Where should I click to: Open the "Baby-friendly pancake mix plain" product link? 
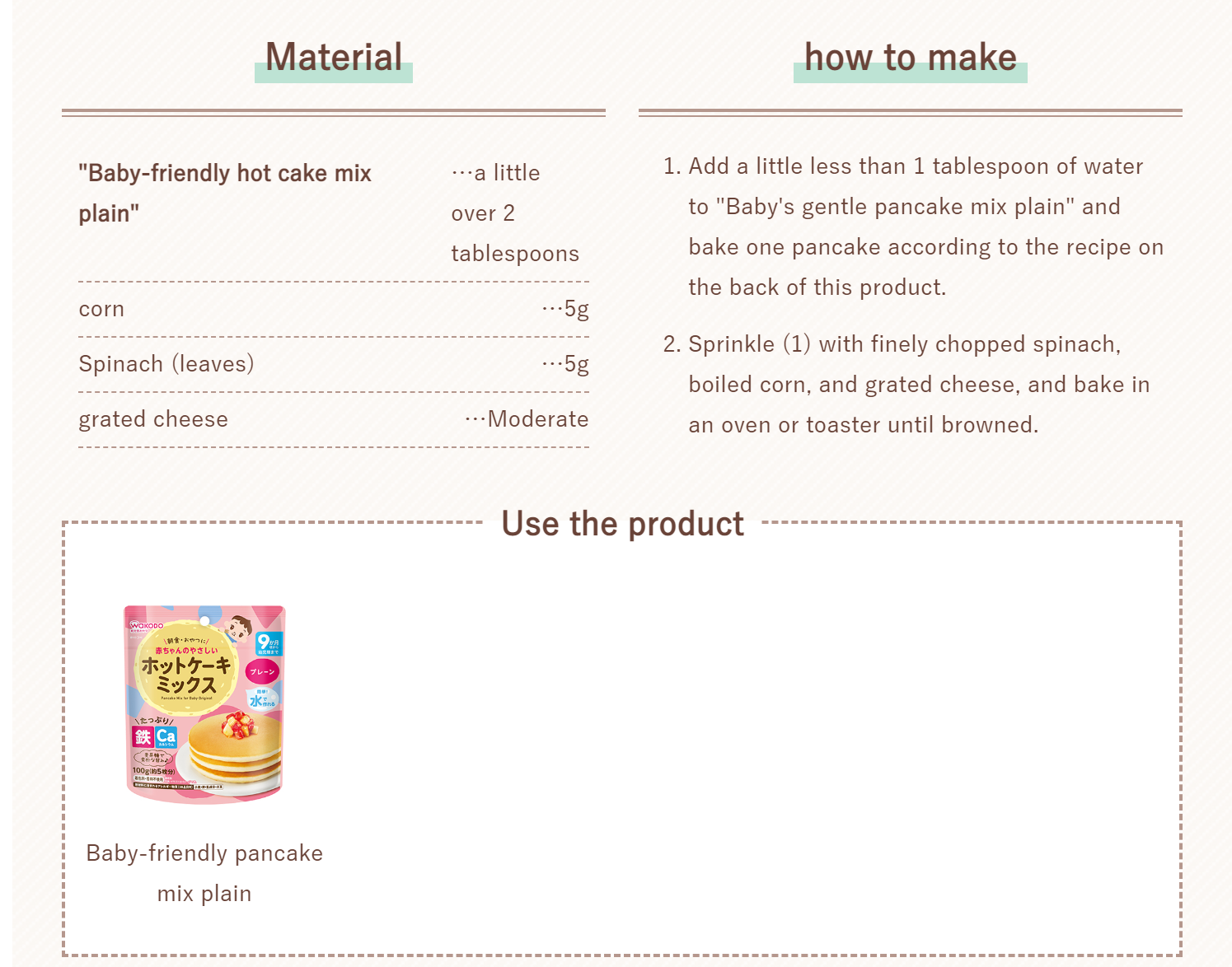click(x=204, y=873)
